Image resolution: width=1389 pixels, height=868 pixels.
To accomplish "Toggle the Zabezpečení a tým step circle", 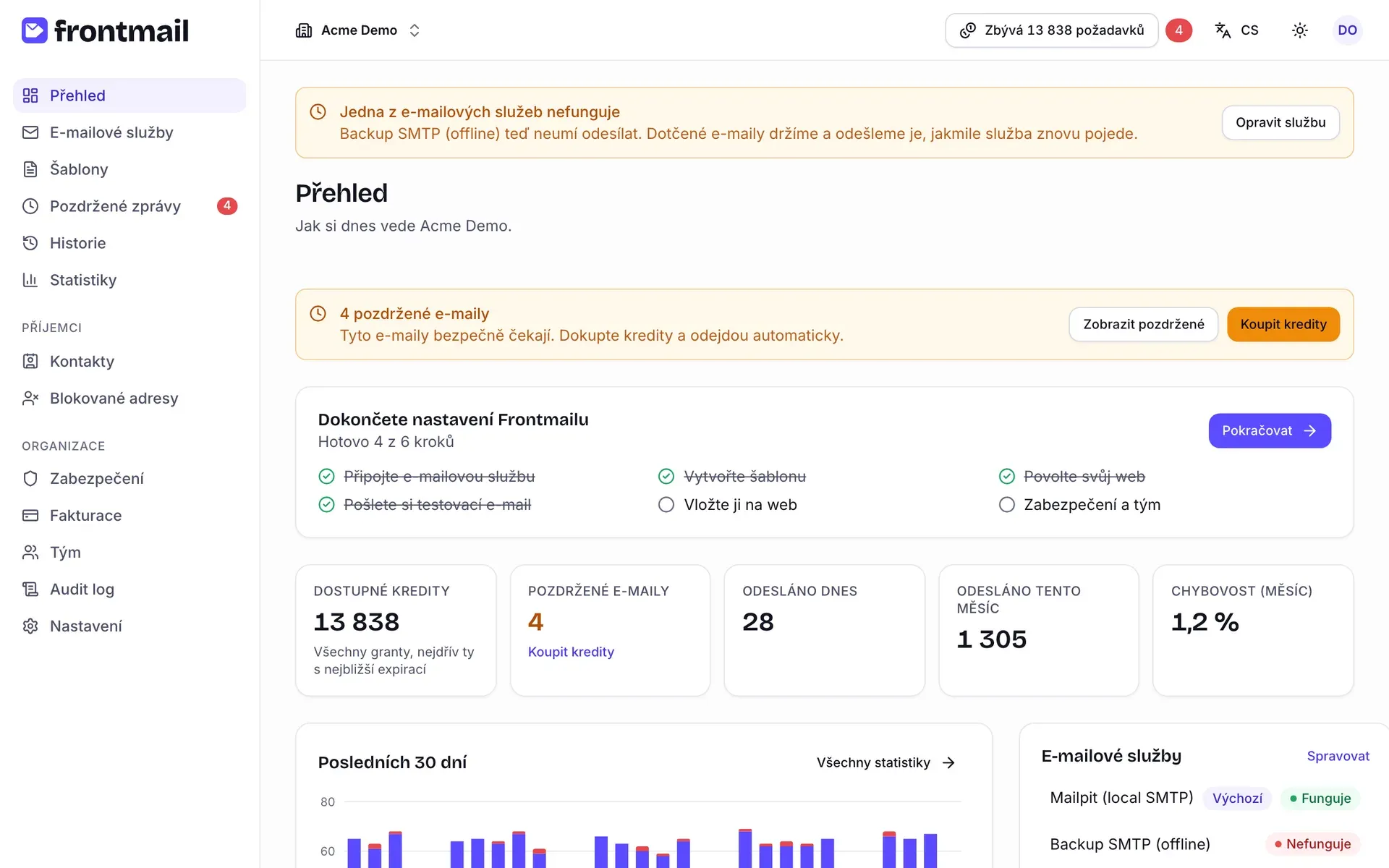I will click(1007, 505).
